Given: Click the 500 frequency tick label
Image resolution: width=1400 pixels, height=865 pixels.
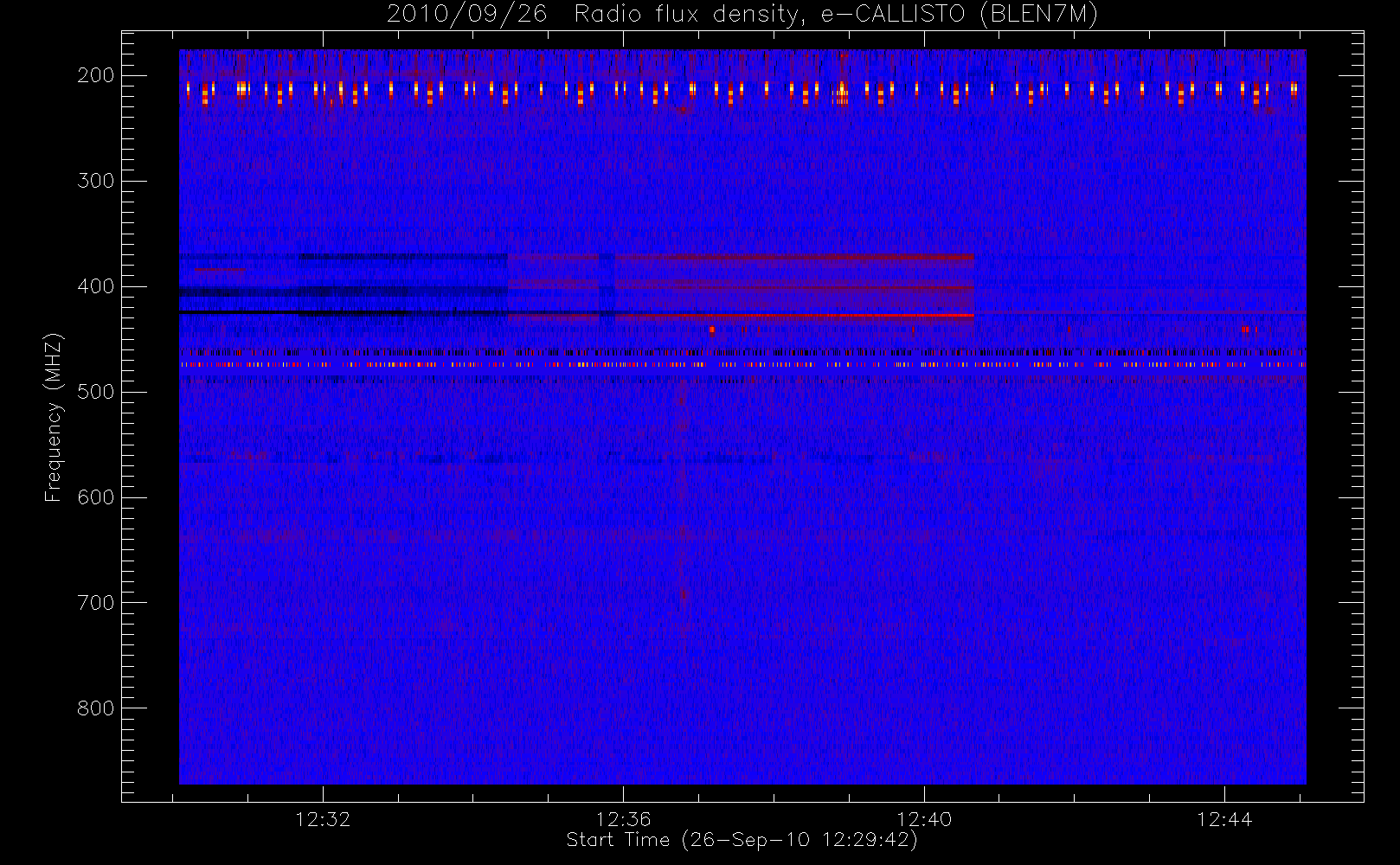Looking at the screenshot, I should (x=96, y=392).
